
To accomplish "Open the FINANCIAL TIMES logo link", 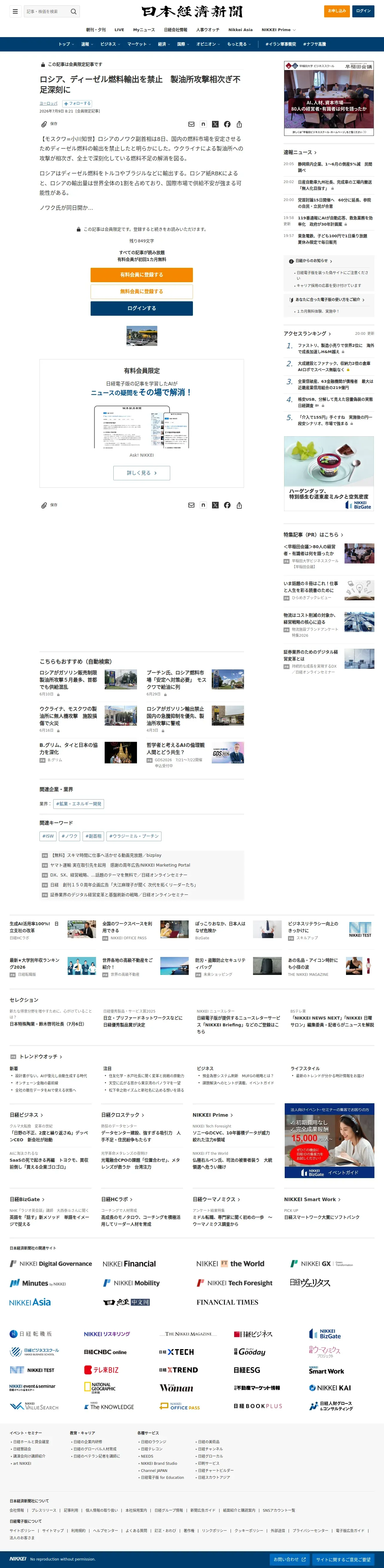I will [x=228, y=1302].
